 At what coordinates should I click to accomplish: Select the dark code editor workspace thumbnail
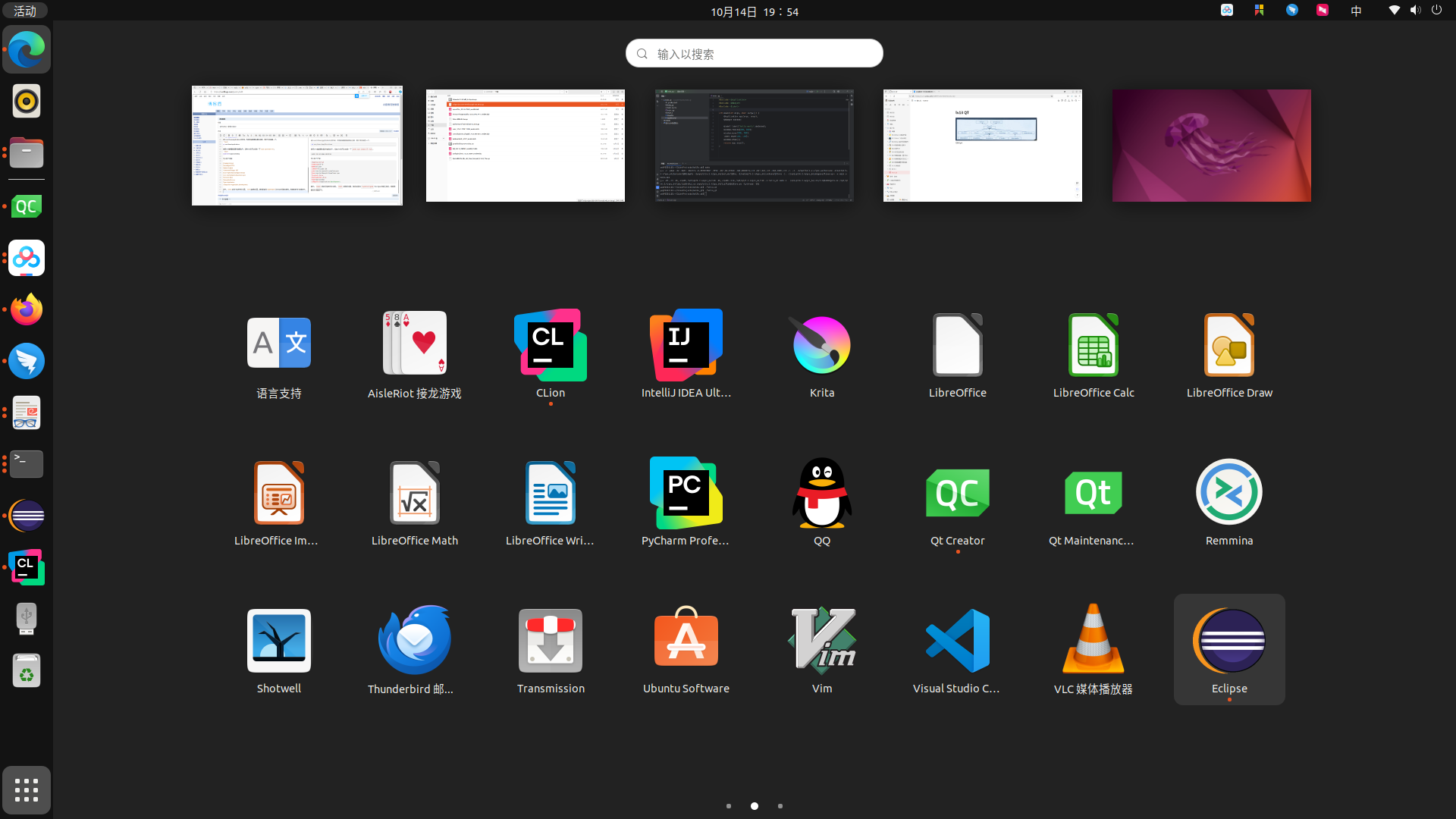tap(754, 146)
